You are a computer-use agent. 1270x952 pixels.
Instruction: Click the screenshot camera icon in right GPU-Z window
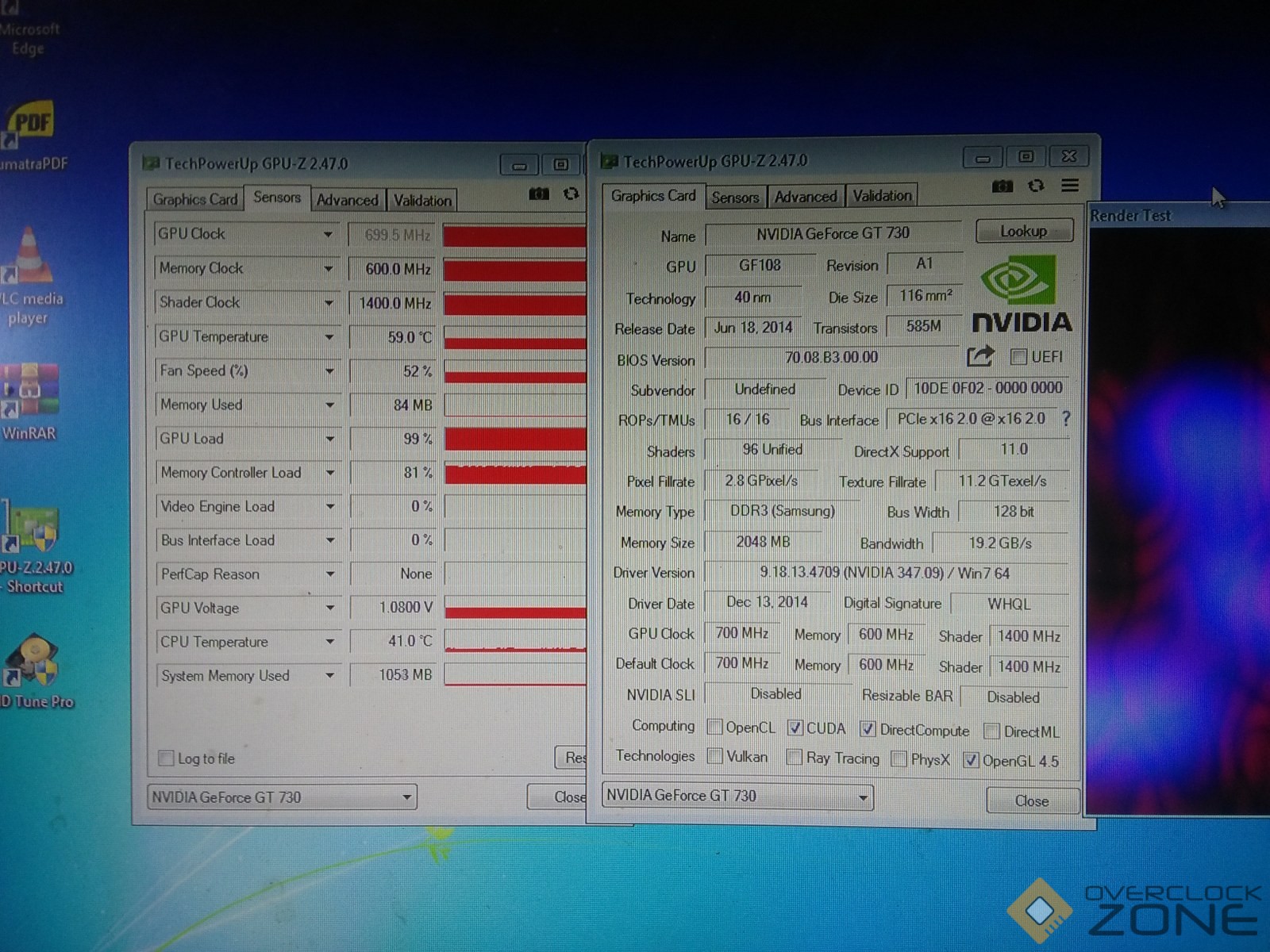pos(1003,186)
